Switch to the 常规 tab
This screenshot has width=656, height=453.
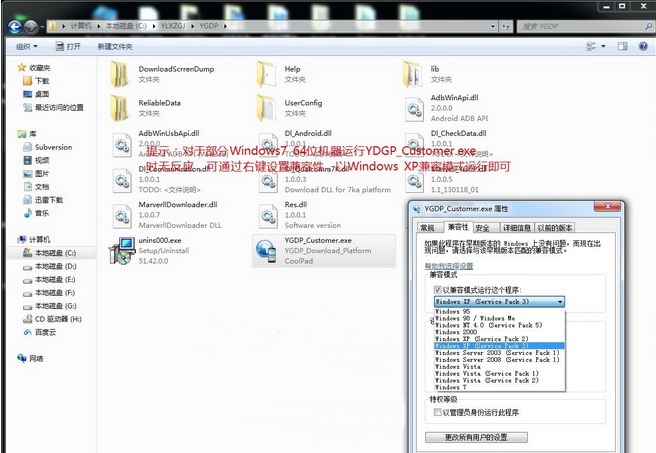point(428,228)
